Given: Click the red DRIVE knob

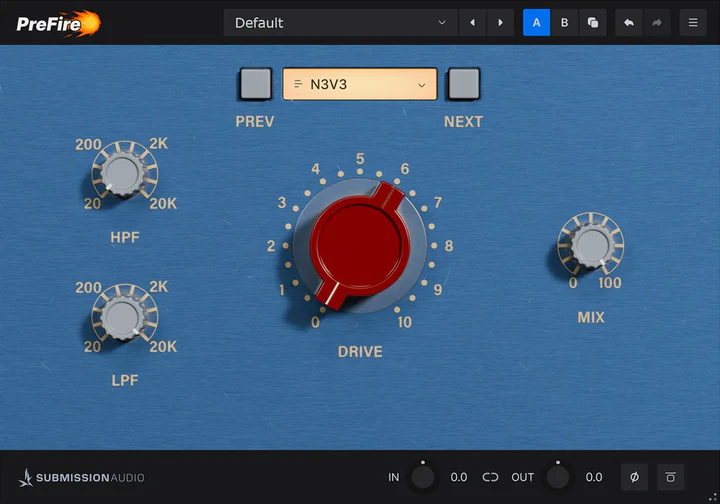Looking at the screenshot, I should point(360,245).
